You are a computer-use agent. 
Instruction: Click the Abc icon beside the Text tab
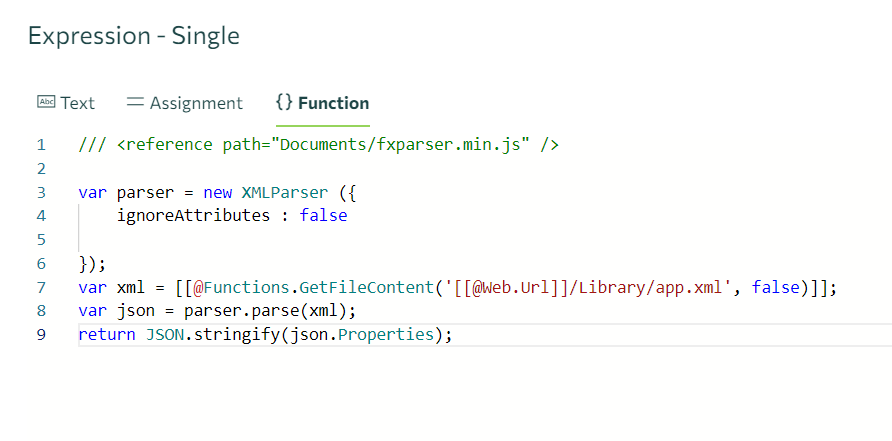(x=45, y=102)
